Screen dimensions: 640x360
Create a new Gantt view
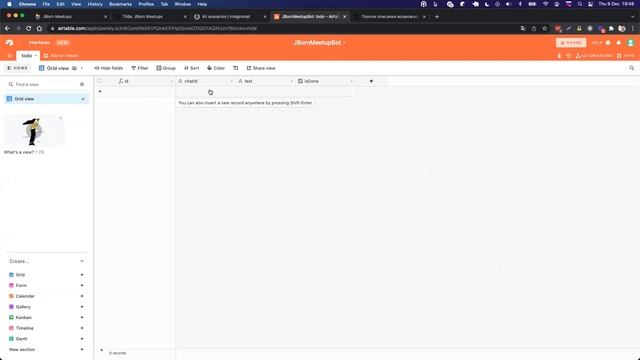point(47,339)
